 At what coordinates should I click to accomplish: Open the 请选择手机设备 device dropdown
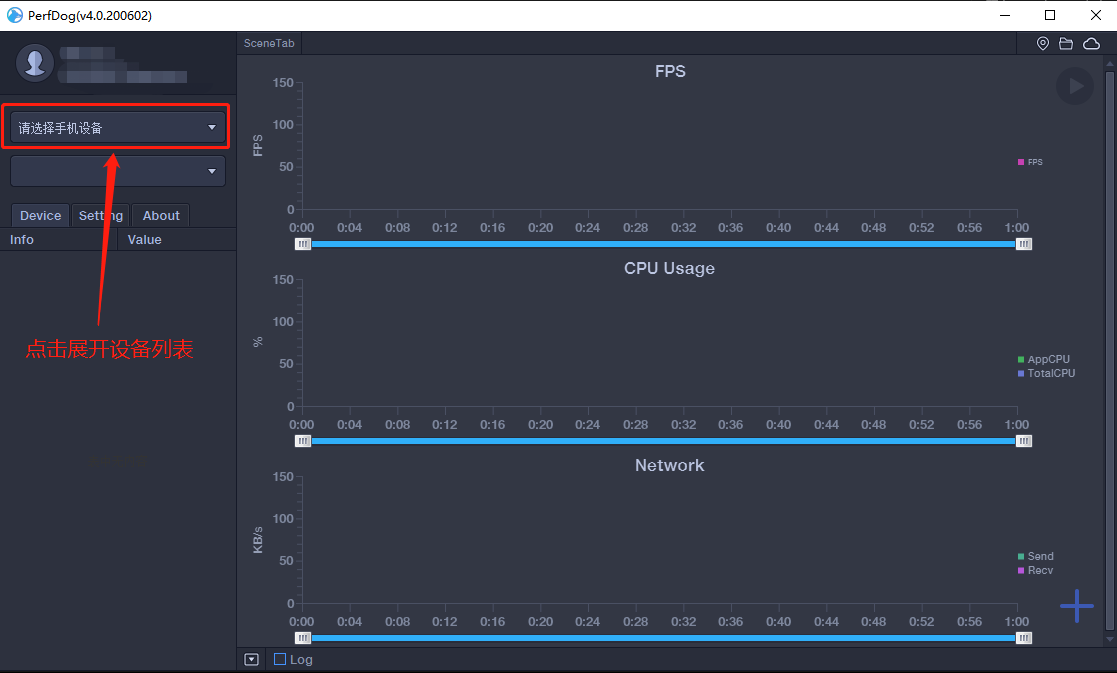(x=118, y=127)
